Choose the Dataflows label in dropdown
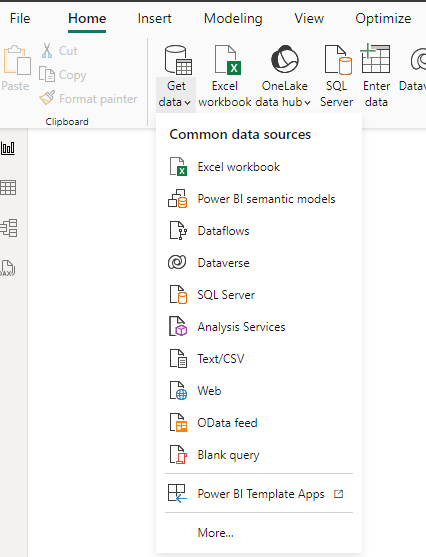 tap(223, 231)
